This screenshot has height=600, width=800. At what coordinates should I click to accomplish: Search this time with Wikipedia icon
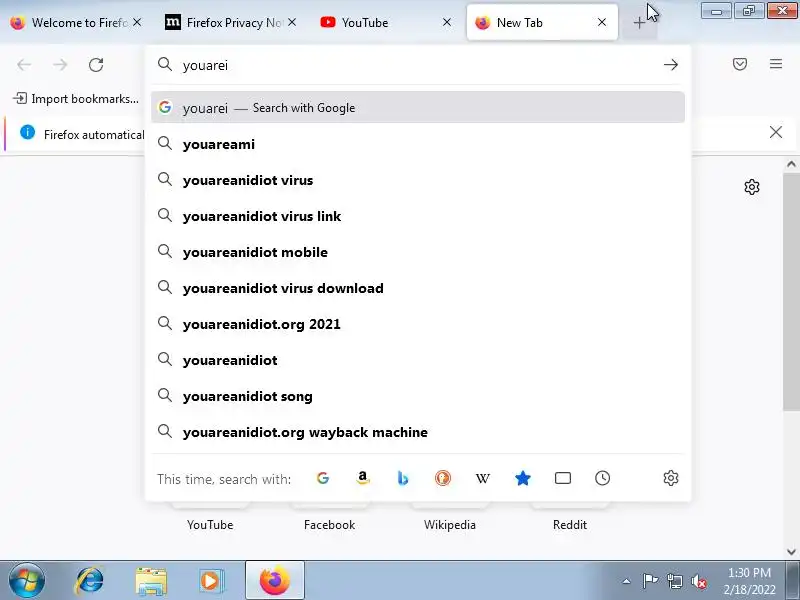click(483, 478)
